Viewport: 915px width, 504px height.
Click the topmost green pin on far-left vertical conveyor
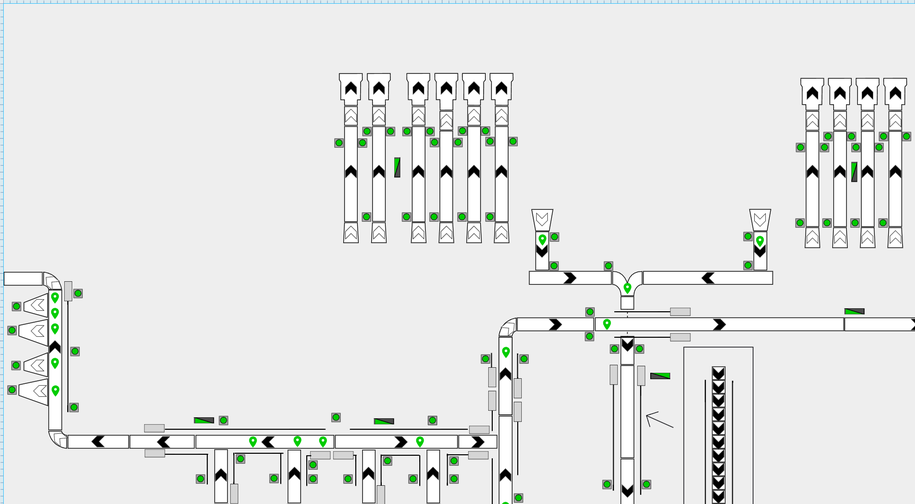tap(55, 298)
